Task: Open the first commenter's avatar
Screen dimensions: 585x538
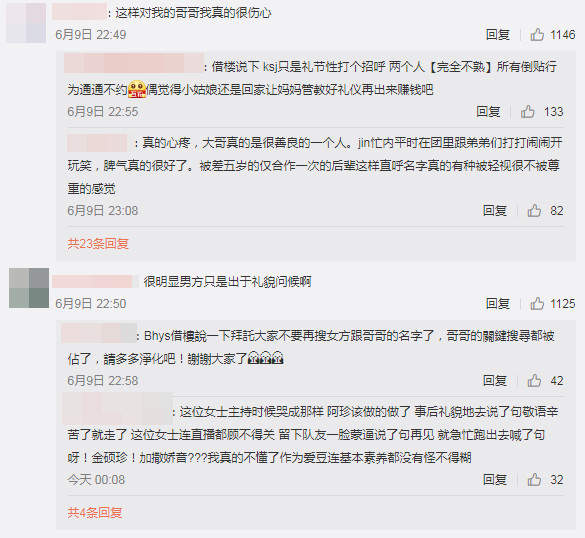Action: [x=26, y=23]
